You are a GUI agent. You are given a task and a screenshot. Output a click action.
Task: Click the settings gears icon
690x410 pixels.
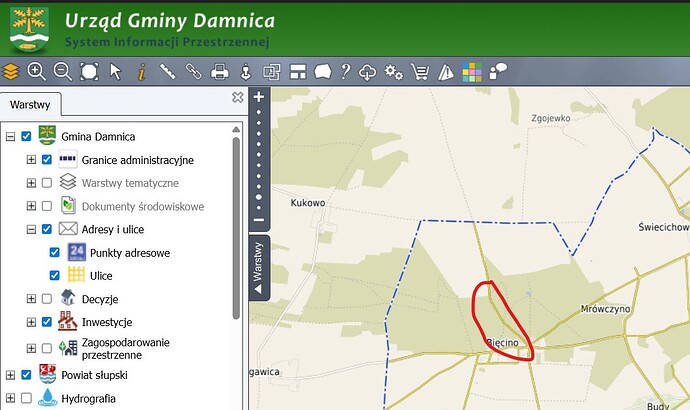tap(393, 72)
